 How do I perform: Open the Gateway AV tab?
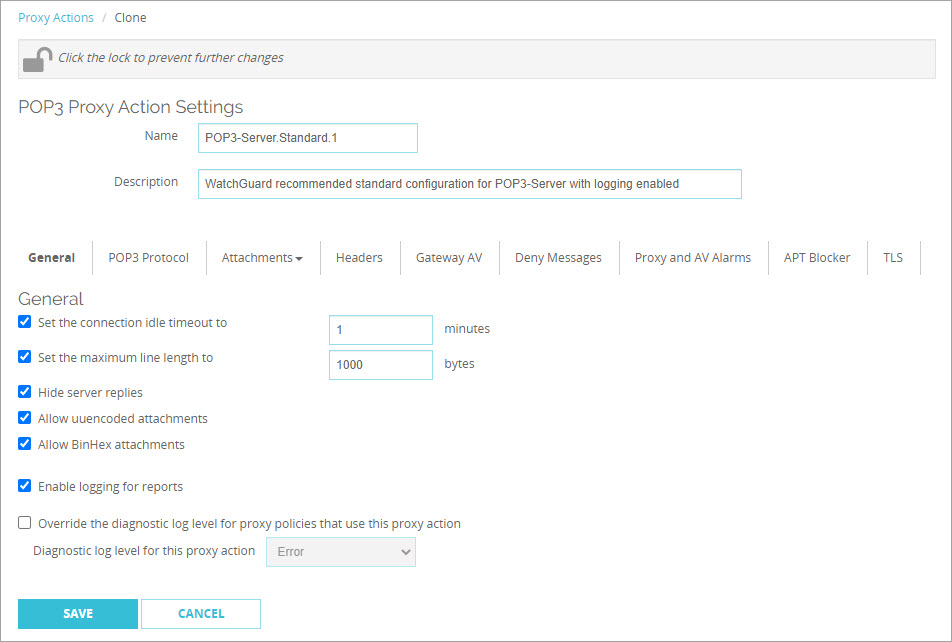tap(449, 257)
